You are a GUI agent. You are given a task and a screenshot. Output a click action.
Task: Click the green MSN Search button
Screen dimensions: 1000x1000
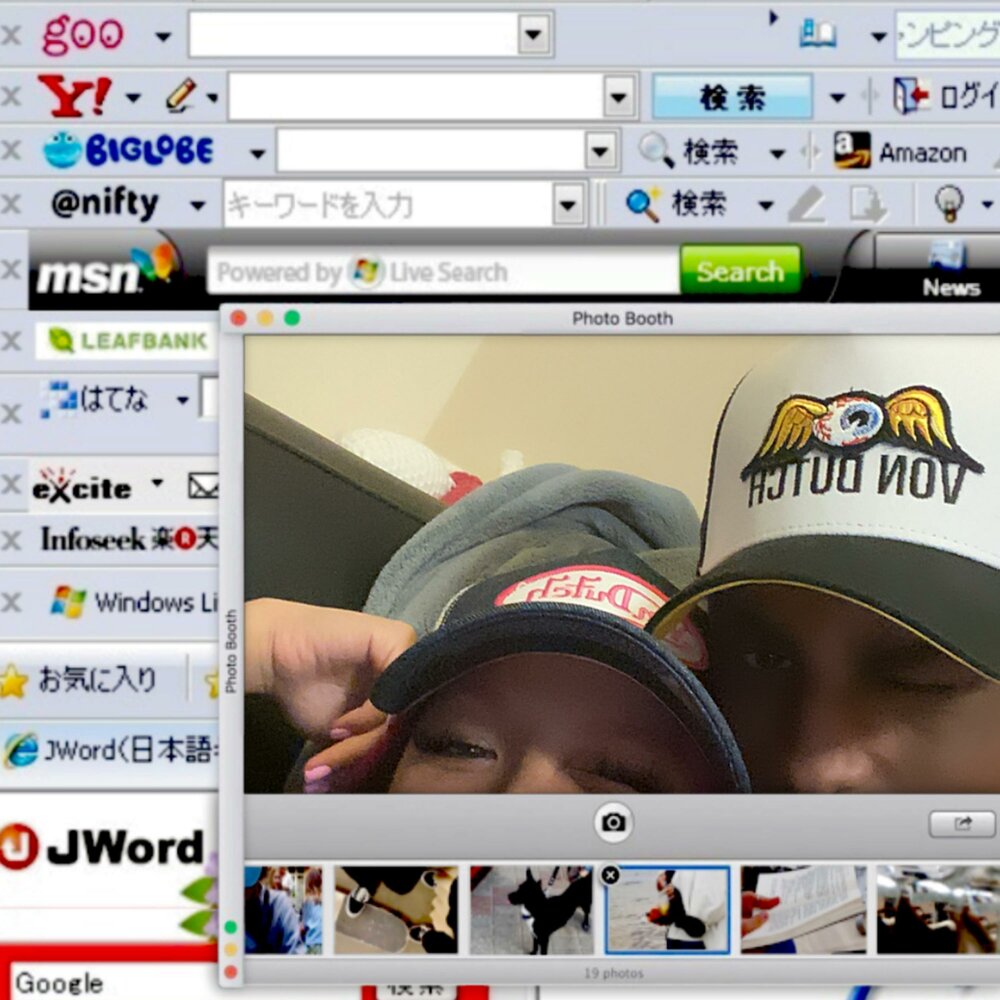(x=740, y=271)
